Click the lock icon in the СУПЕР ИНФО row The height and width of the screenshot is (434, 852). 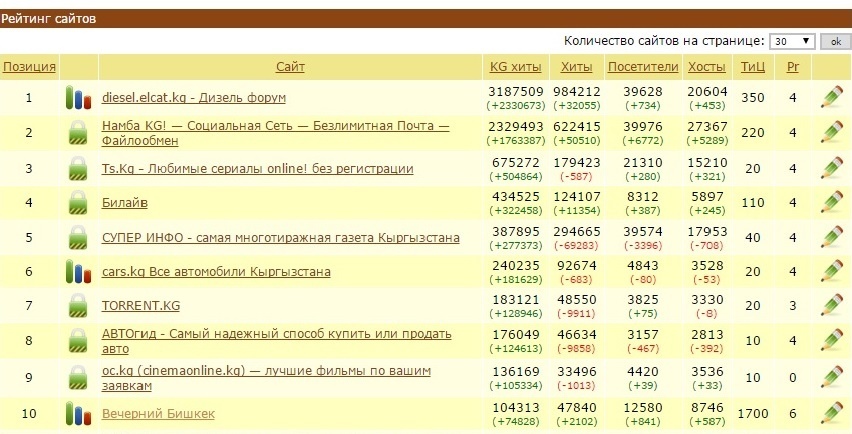78,238
